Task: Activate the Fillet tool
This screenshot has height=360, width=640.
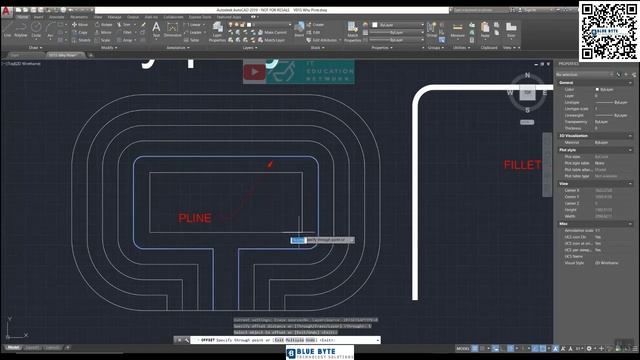Action: (124, 32)
